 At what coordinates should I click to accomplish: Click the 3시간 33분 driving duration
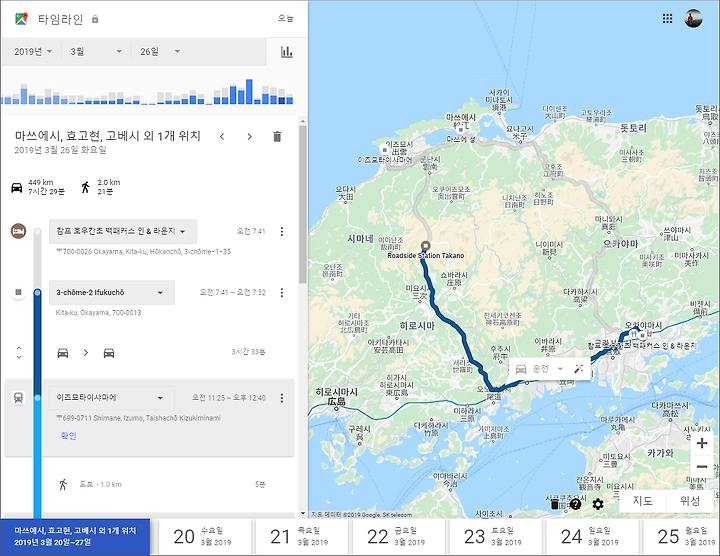[248, 352]
